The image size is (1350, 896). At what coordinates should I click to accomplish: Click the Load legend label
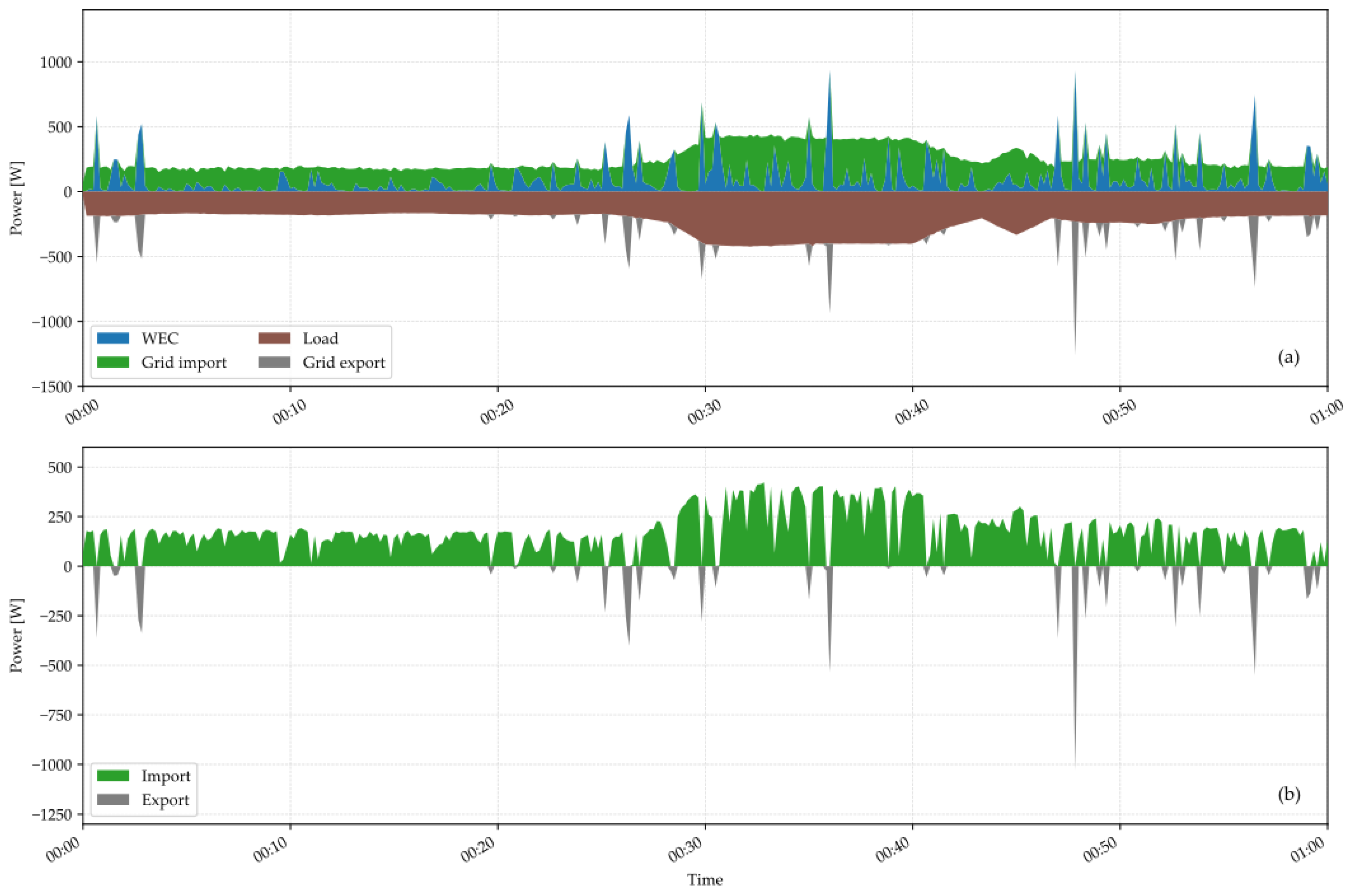[320, 338]
